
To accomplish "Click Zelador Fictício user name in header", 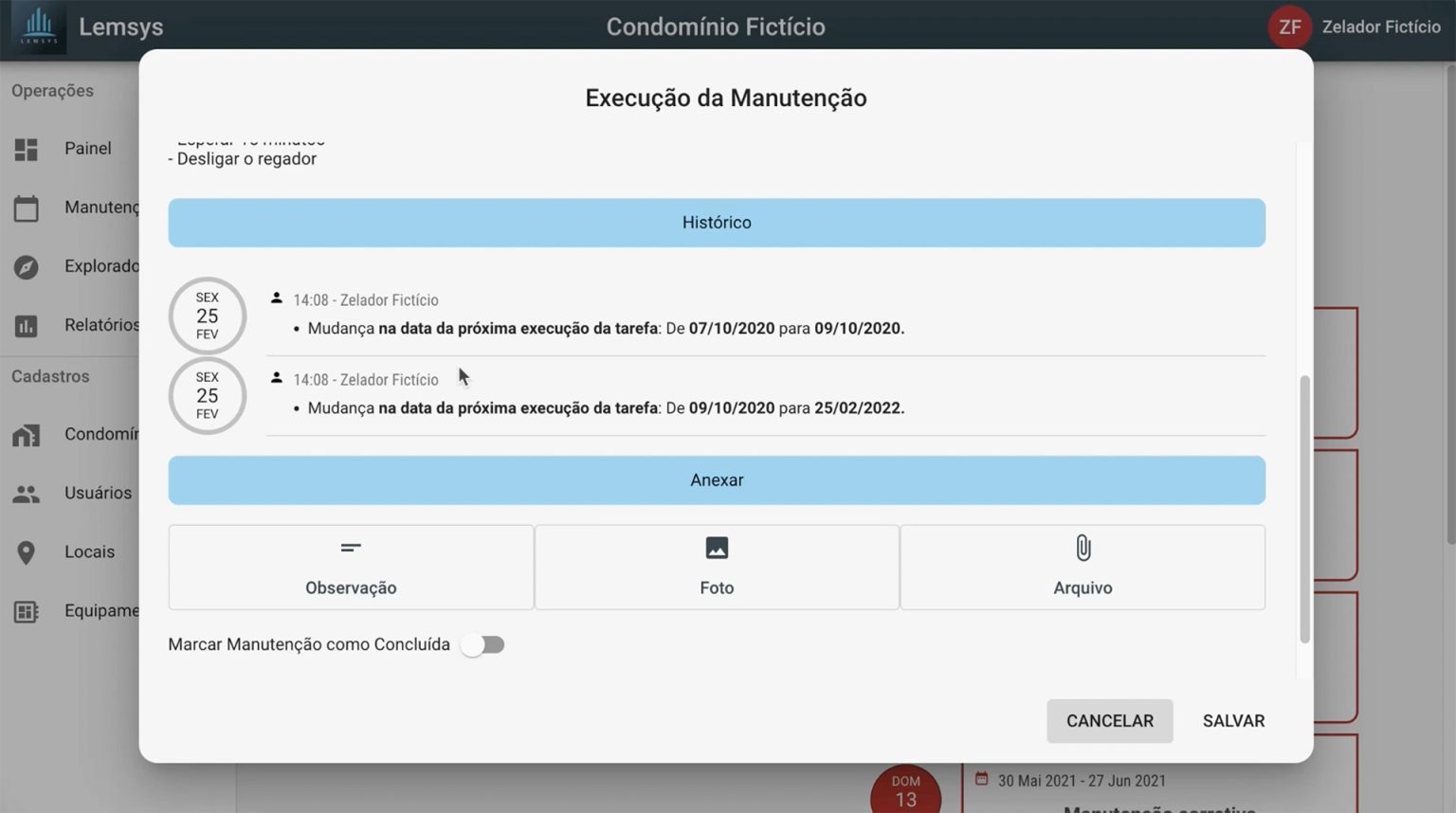I will [1381, 27].
